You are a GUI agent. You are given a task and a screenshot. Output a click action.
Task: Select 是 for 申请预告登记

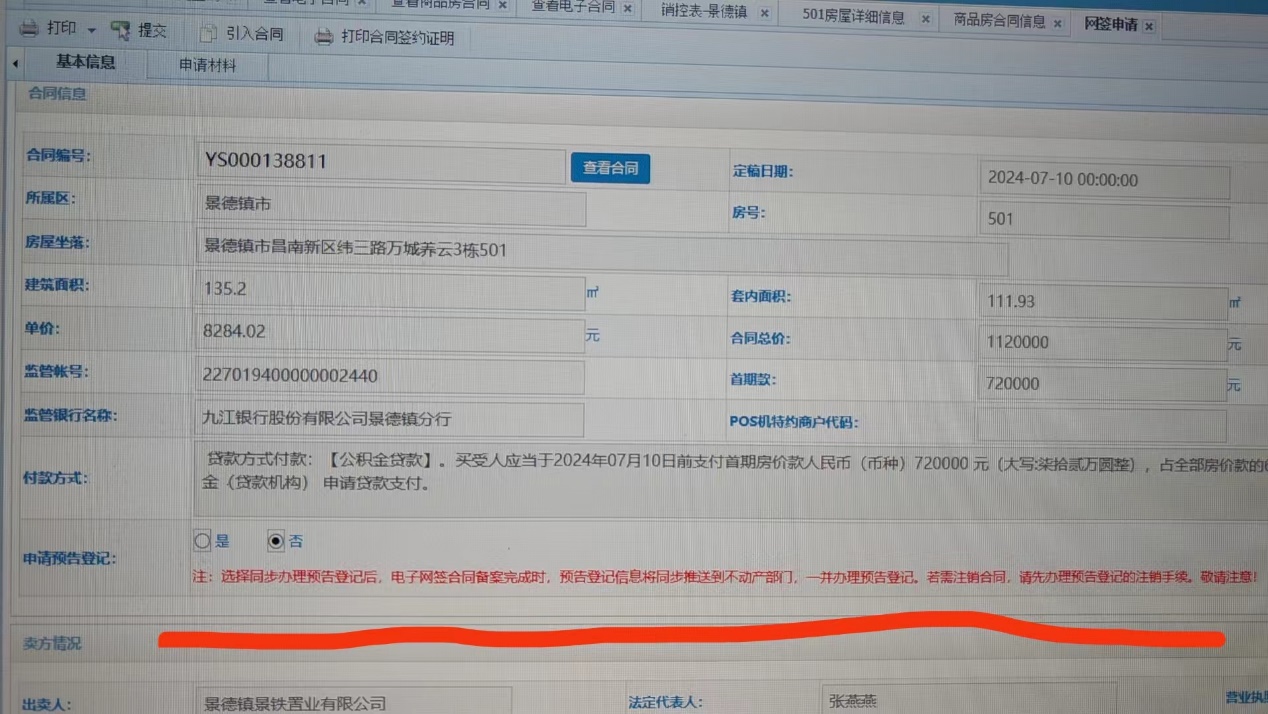203,541
